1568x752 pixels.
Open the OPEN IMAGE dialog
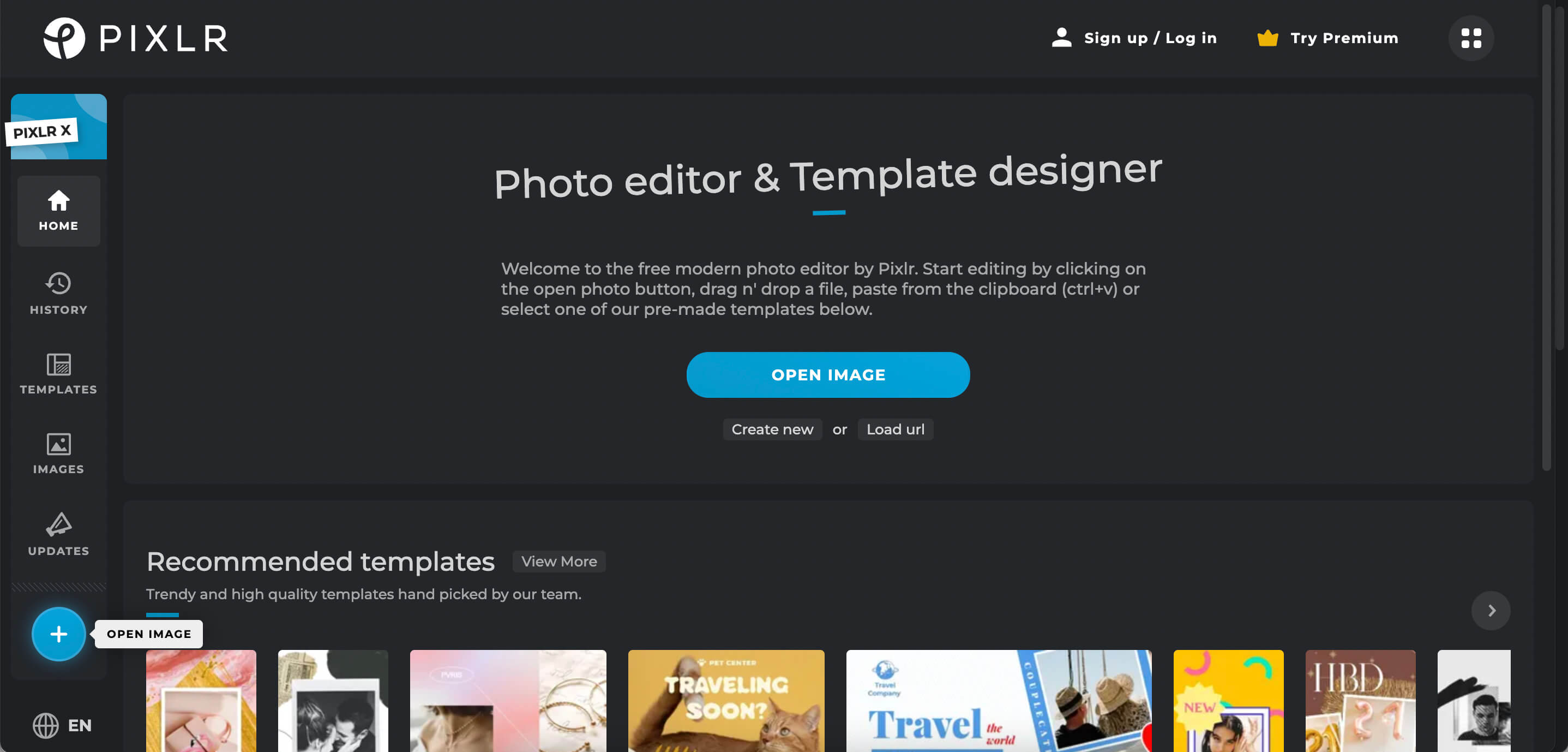coord(828,374)
